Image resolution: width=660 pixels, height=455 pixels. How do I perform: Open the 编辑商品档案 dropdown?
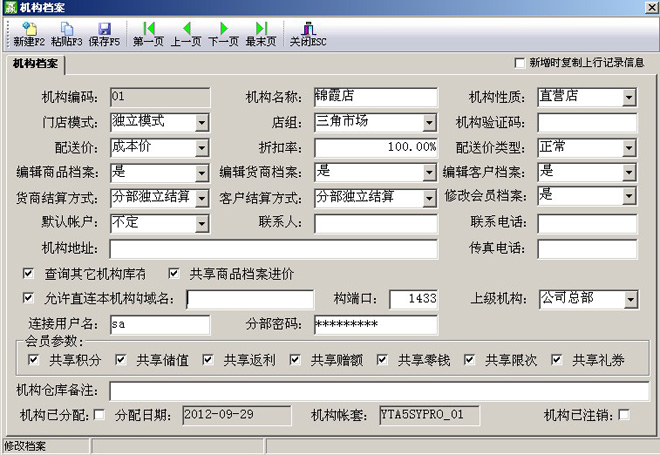point(202,173)
